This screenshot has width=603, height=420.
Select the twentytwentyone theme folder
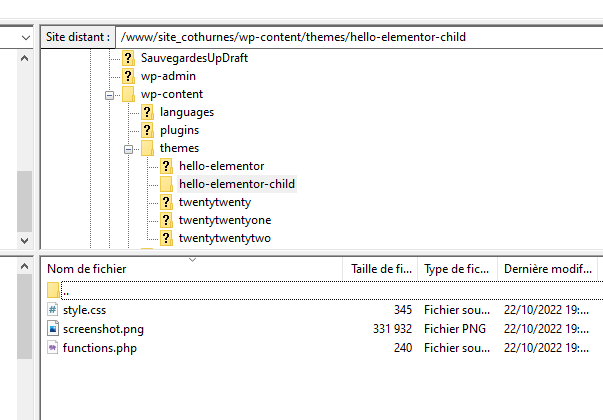[224, 220]
